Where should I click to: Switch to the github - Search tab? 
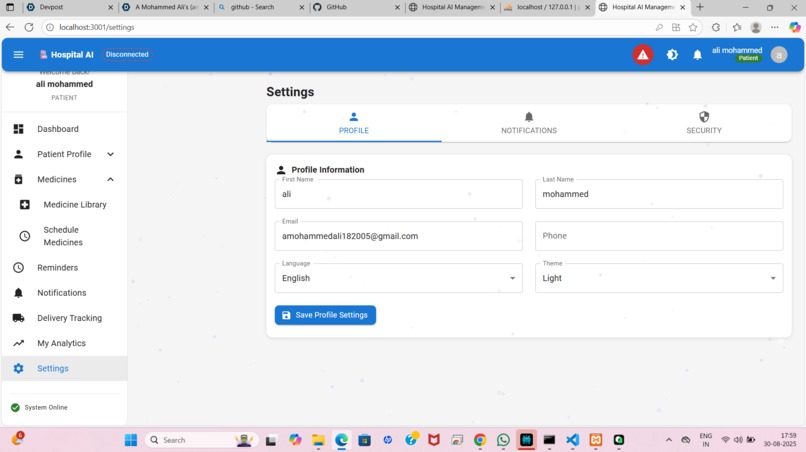click(x=262, y=7)
